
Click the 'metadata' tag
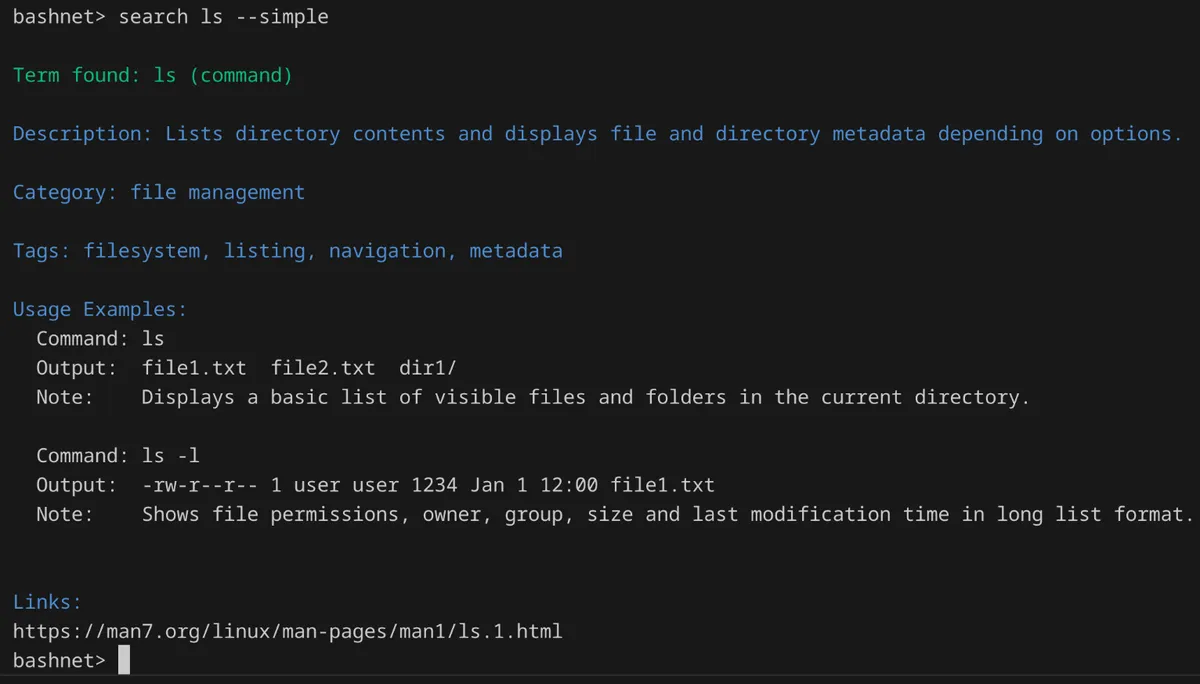(516, 251)
